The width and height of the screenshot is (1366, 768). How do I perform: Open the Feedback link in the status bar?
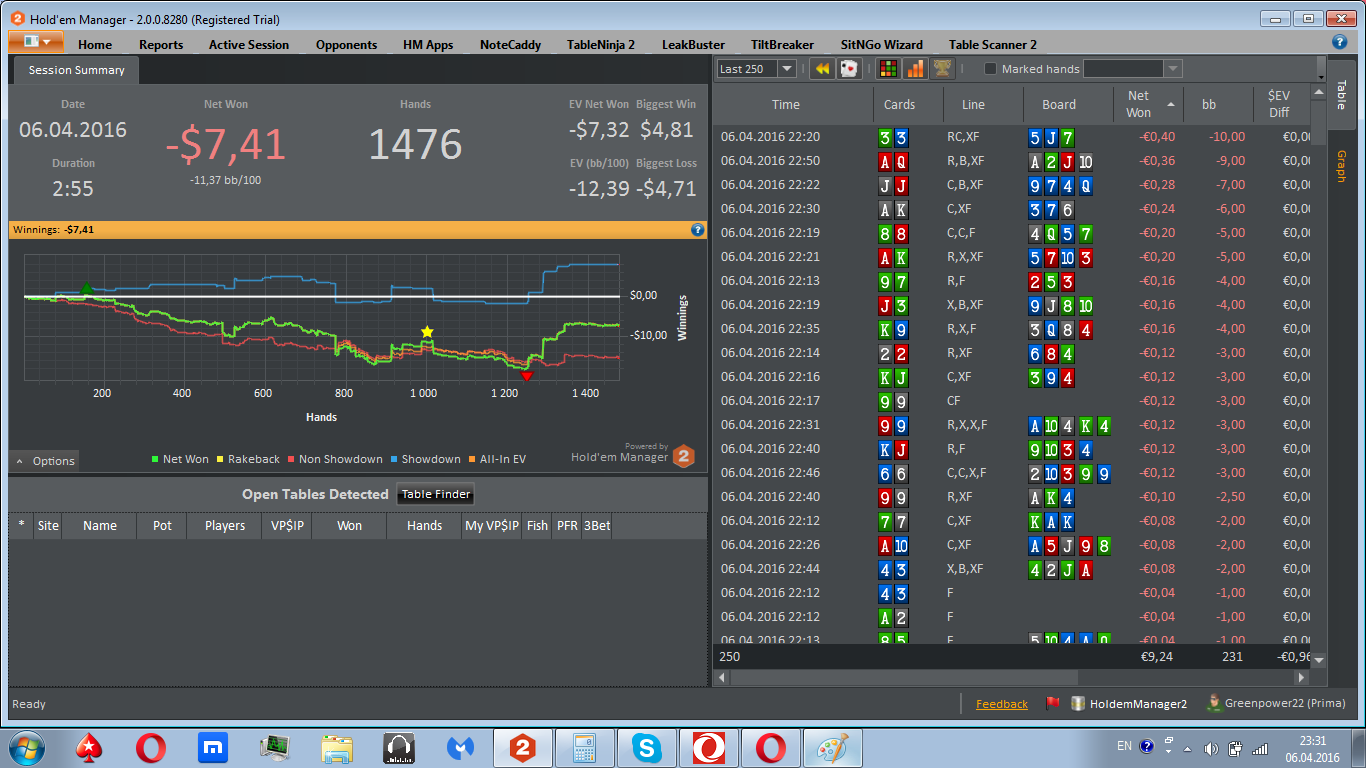[x=1002, y=704]
